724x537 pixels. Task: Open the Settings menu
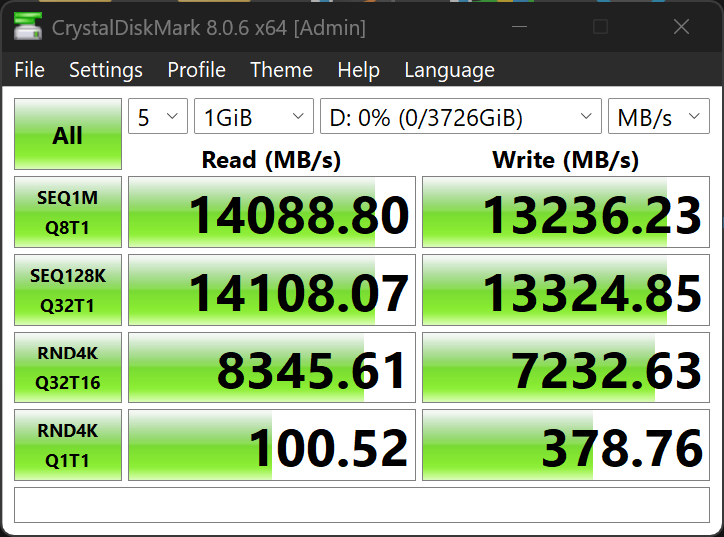(106, 70)
